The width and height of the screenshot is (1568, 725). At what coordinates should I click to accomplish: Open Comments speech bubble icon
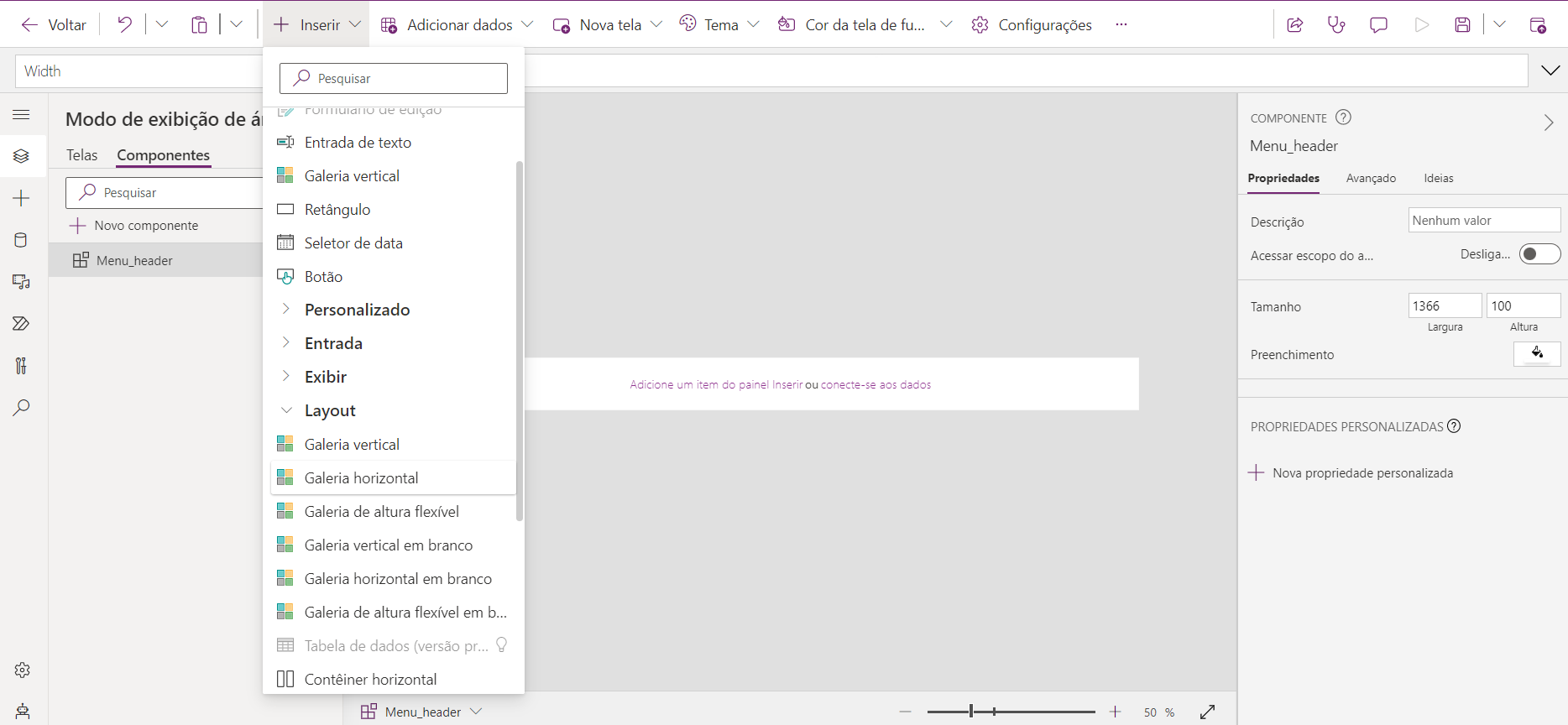coord(1378,24)
